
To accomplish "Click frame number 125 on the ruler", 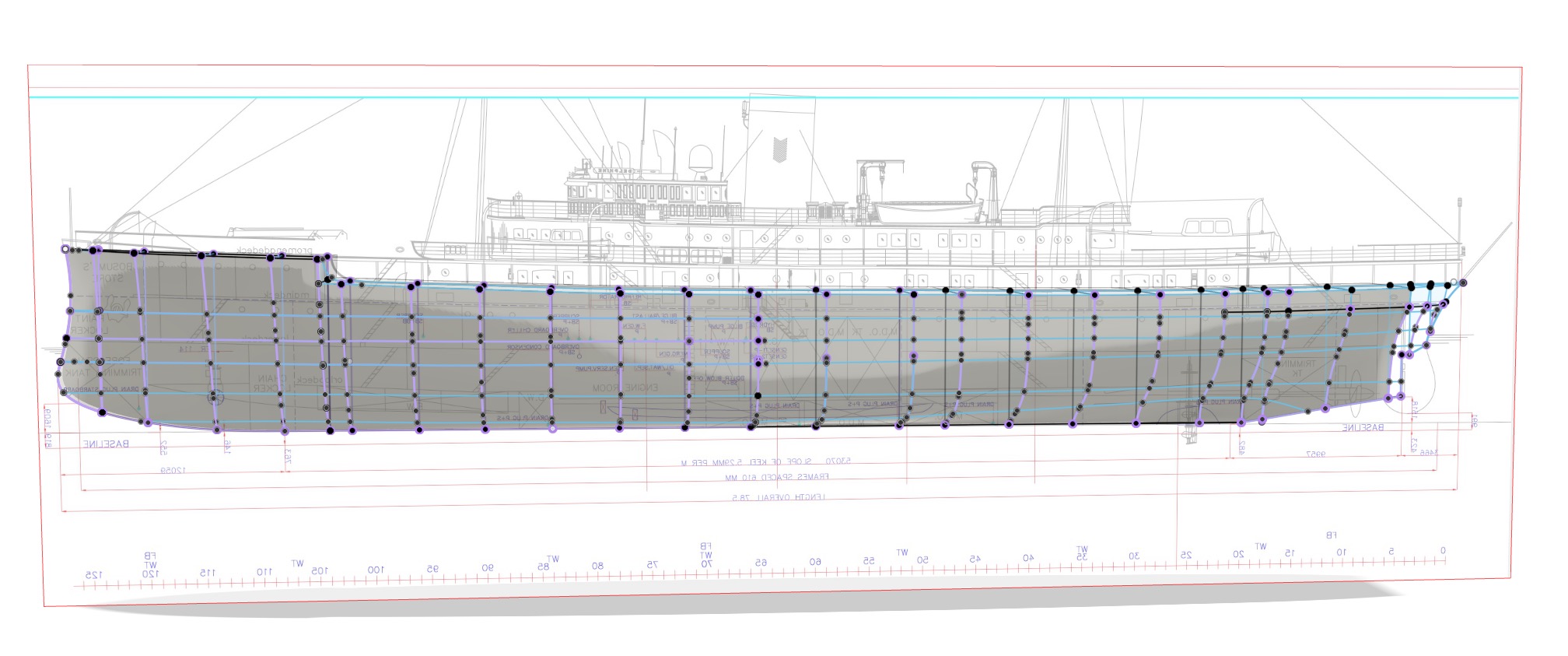I will pos(94,575).
